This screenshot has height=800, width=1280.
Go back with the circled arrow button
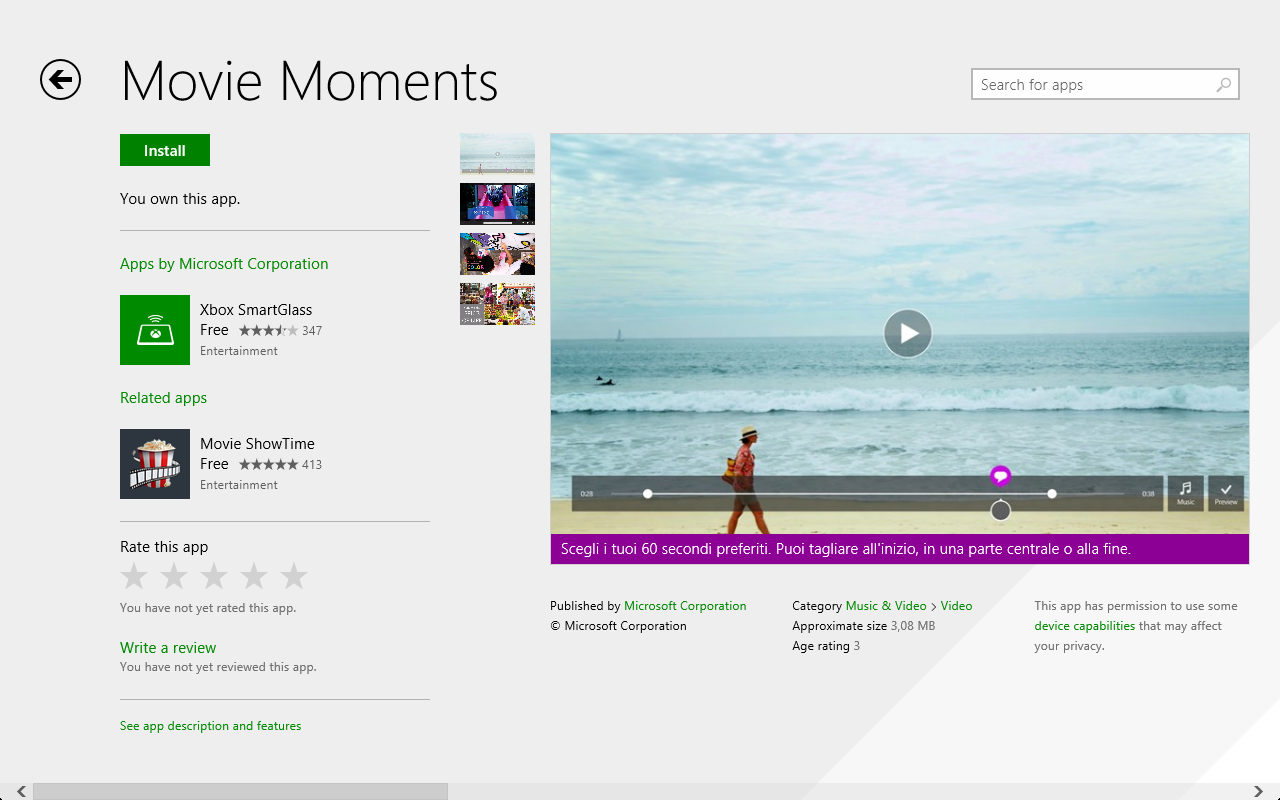60,80
